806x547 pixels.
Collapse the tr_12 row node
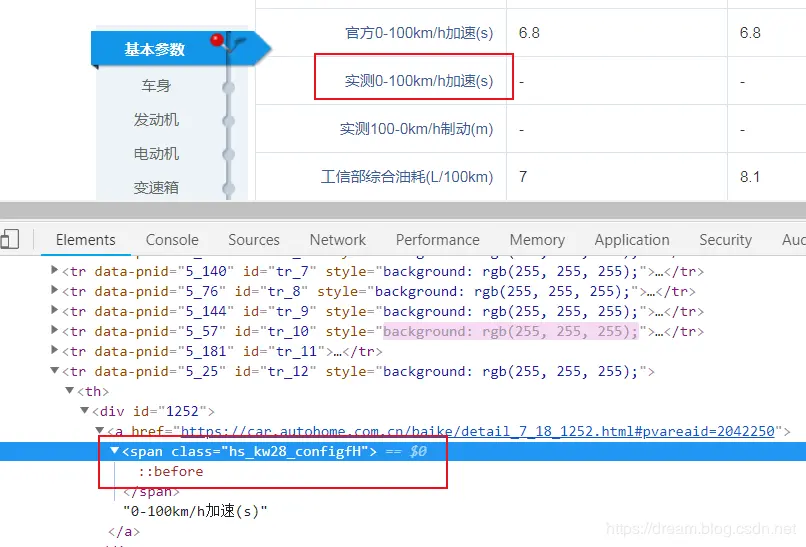tap(54, 370)
